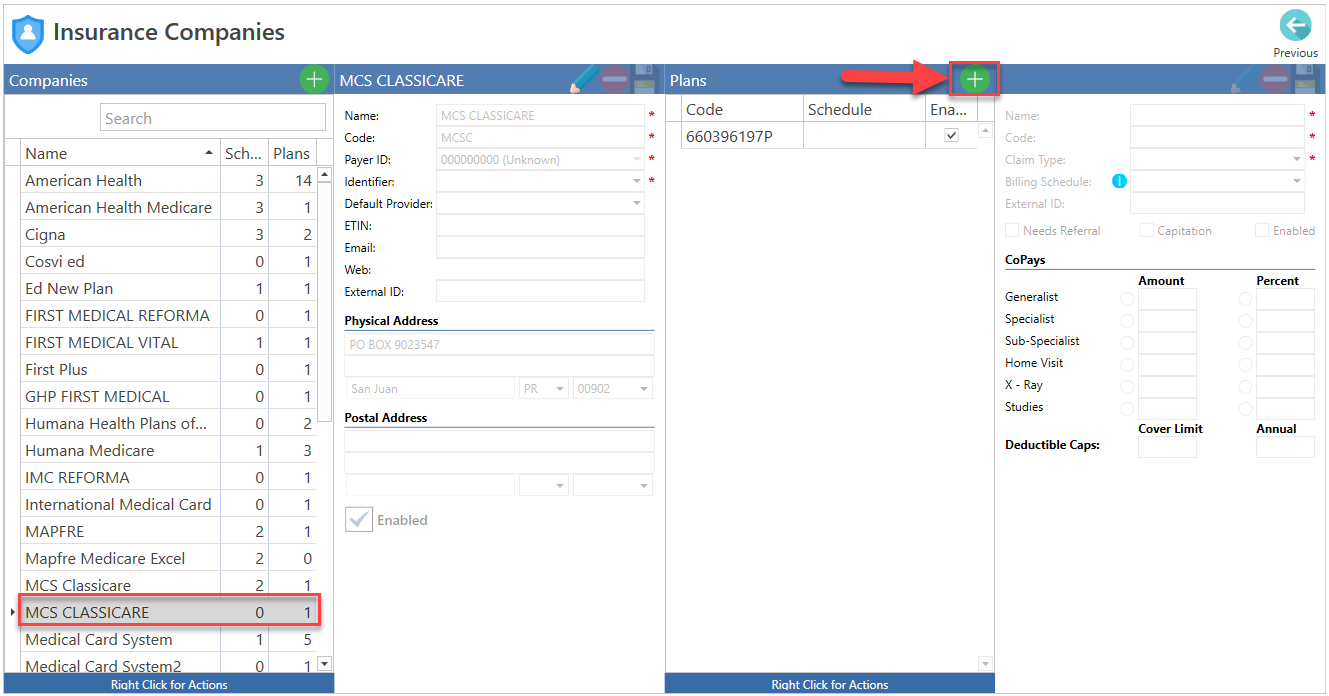Screen dimensions: 1329x696
Task: Click the Deductible Caps Annual field
Action: [1285, 446]
